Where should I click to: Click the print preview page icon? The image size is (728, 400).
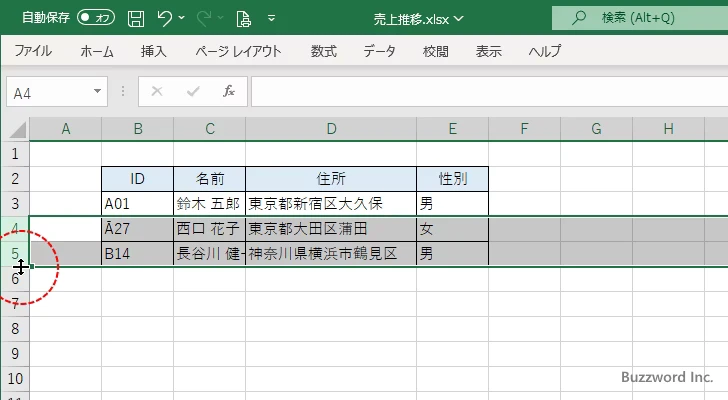click(243, 19)
